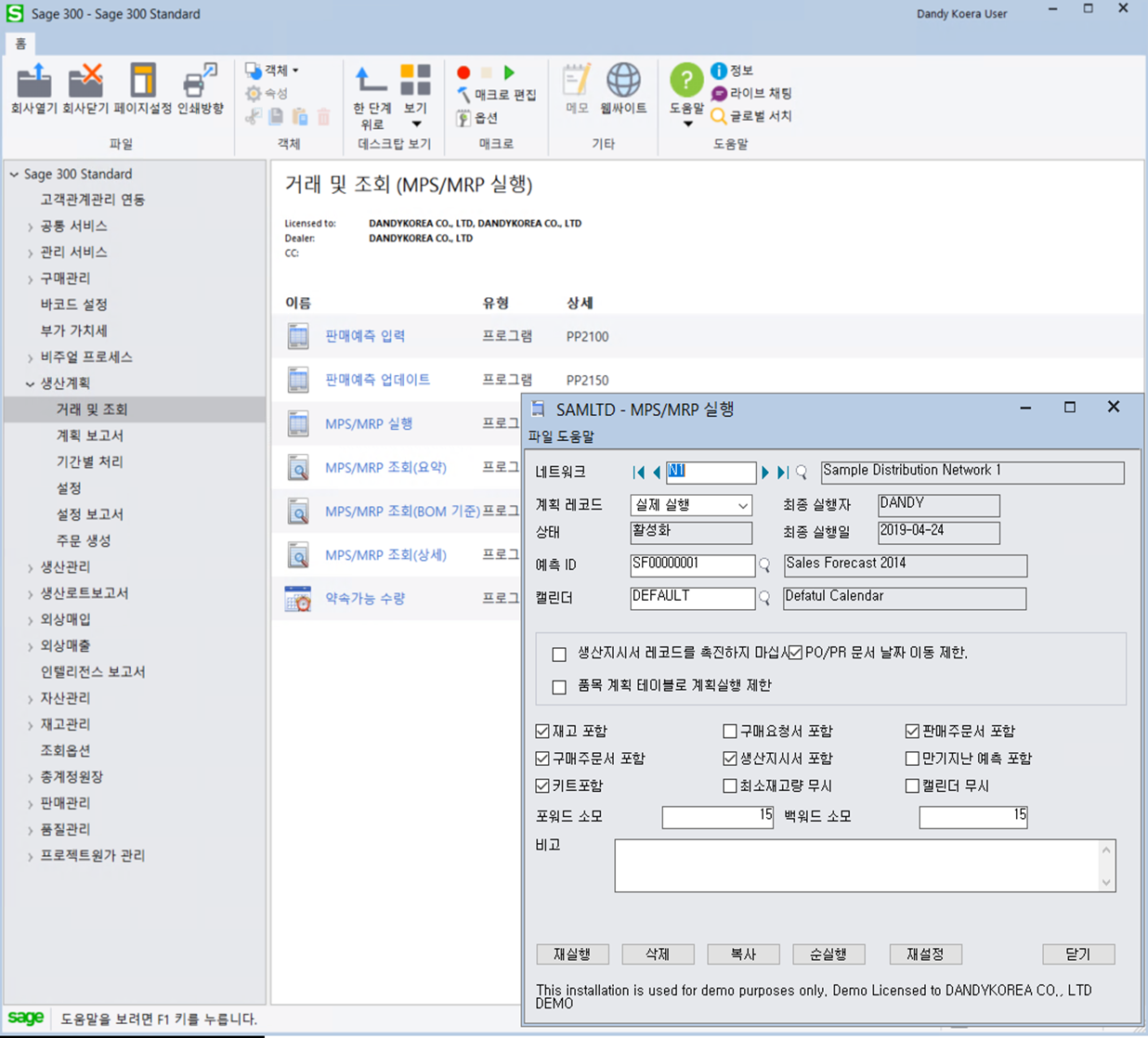
Task: Open 글로벌 서치 (global search)
Action: [751, 116]
